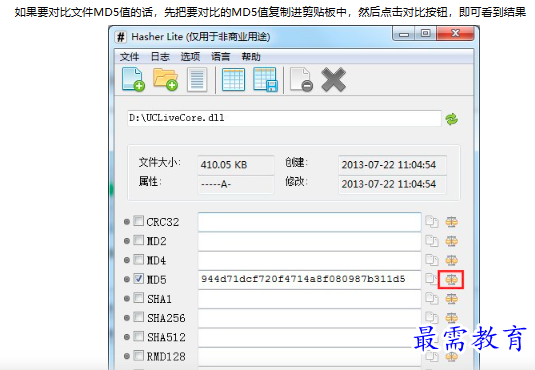535x370 pixels.
Task: Open the 帮助 menu
Action: click(x=251, y=56)
